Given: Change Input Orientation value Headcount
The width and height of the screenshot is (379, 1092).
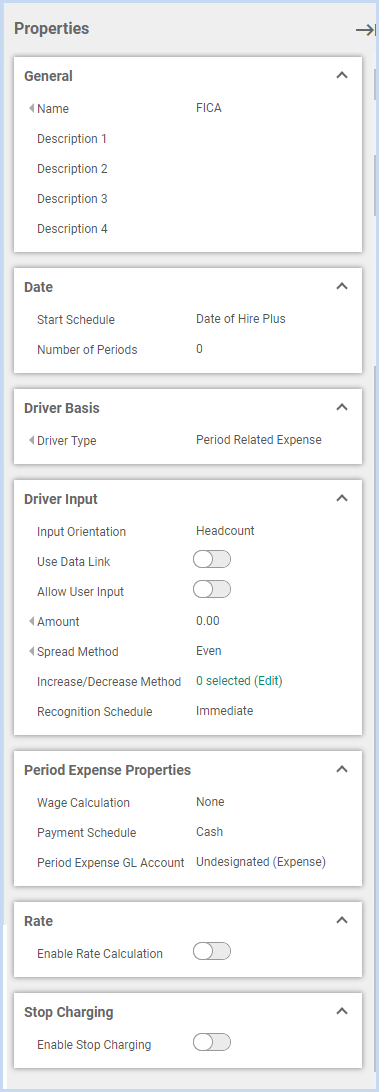Looking at the screenshot, I should (x=225, y=531).
